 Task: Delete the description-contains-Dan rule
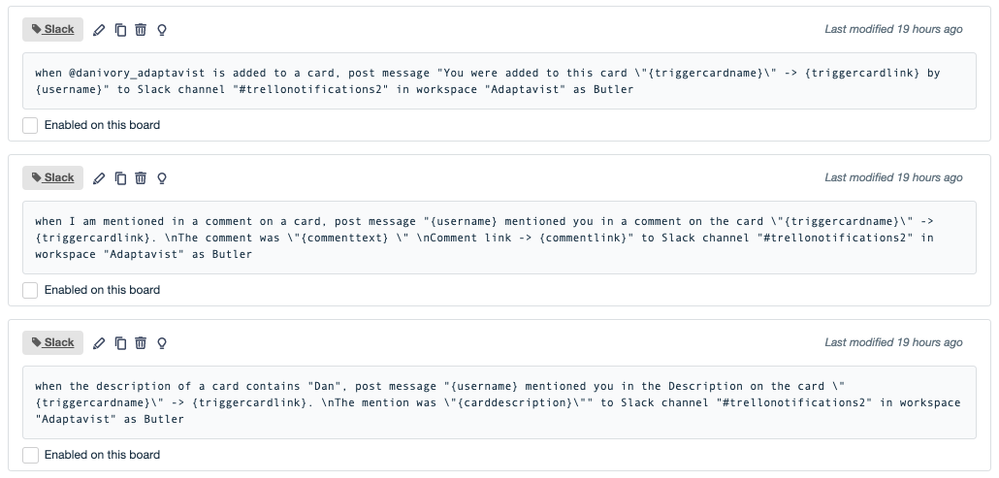coord(141,343)
